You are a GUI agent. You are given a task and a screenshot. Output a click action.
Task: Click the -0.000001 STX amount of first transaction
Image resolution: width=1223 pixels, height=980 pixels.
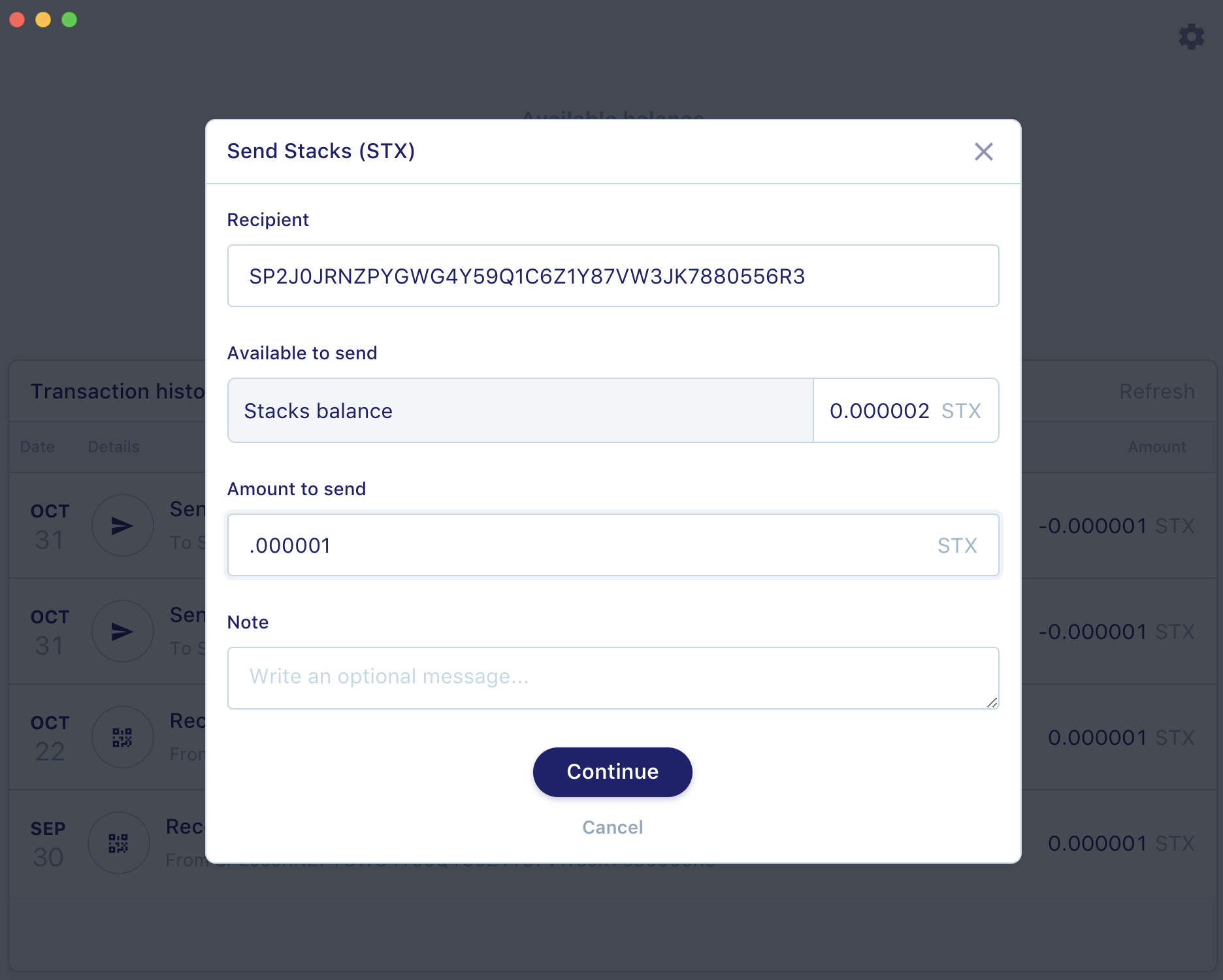tap(1117, 525)
